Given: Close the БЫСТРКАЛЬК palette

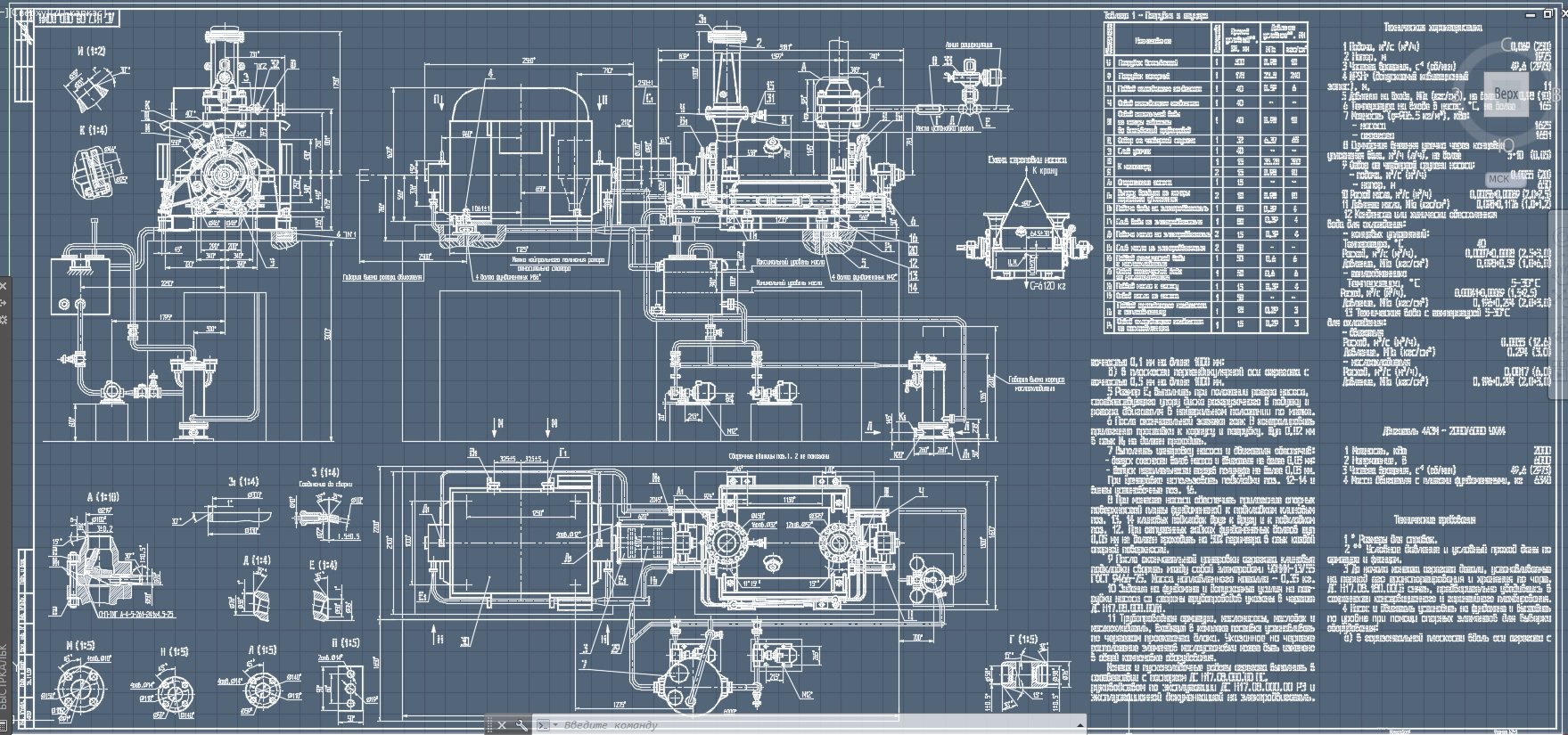Looking at the screenshot, I should point(4,287).
